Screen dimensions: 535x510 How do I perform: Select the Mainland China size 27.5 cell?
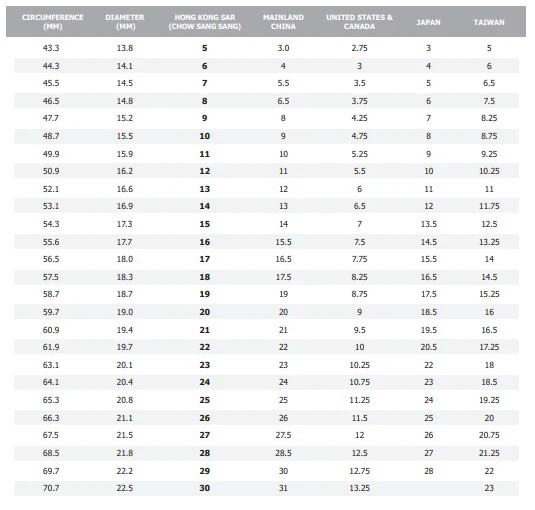click(x=283, y=435)
